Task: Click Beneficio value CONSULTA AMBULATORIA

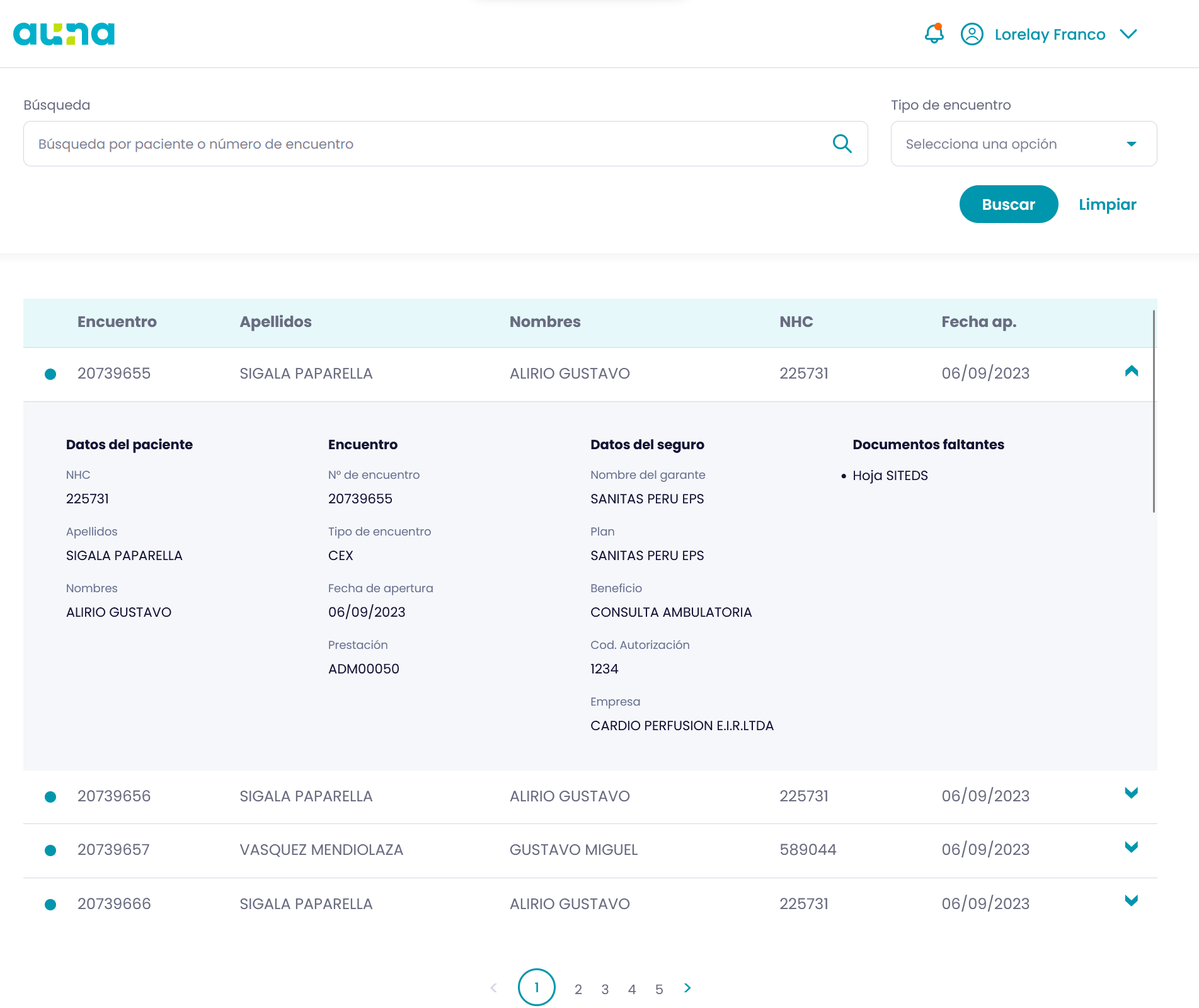Action: coord(671,612)
